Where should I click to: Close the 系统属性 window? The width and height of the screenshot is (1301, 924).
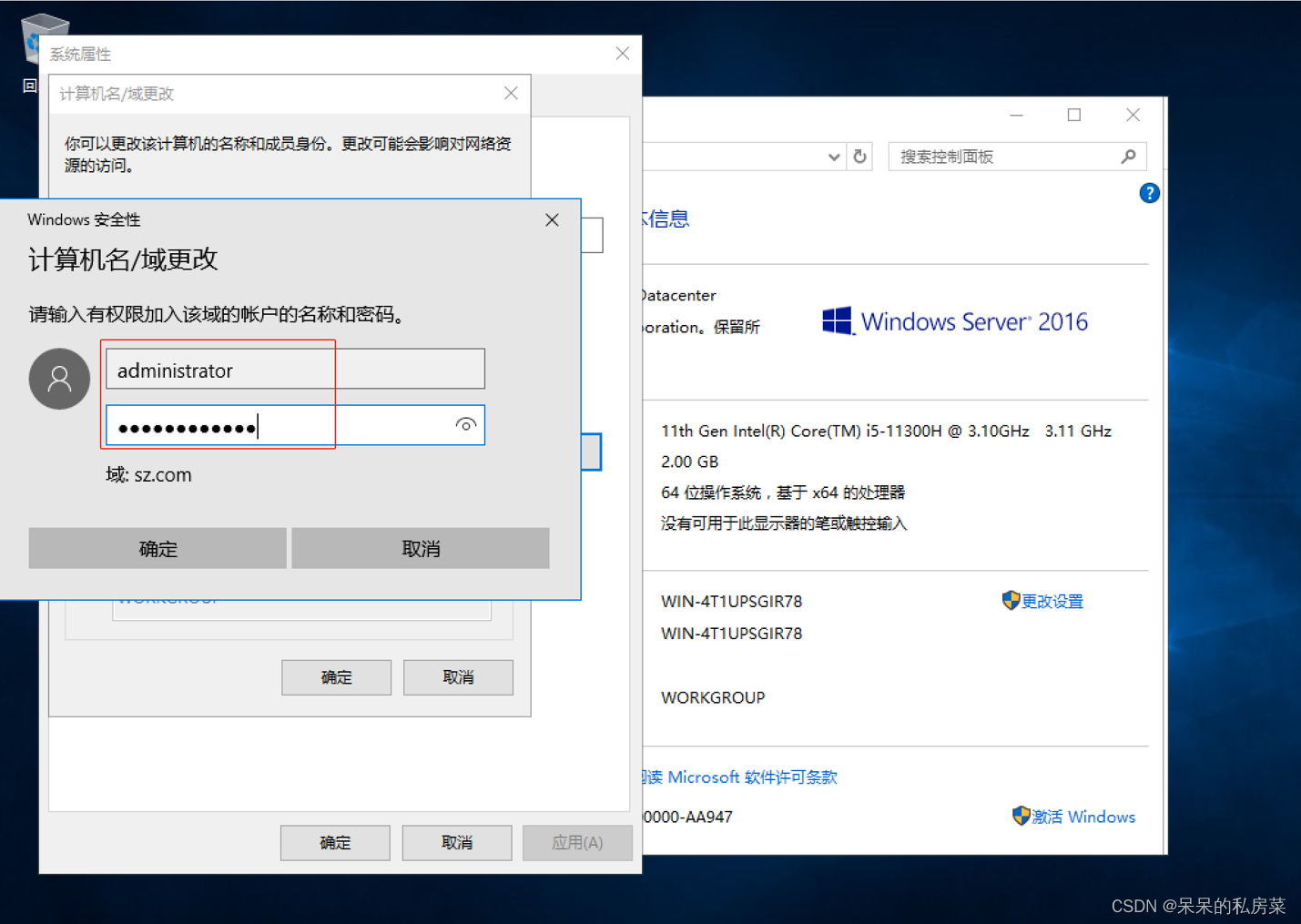click(x=623, y=54)
